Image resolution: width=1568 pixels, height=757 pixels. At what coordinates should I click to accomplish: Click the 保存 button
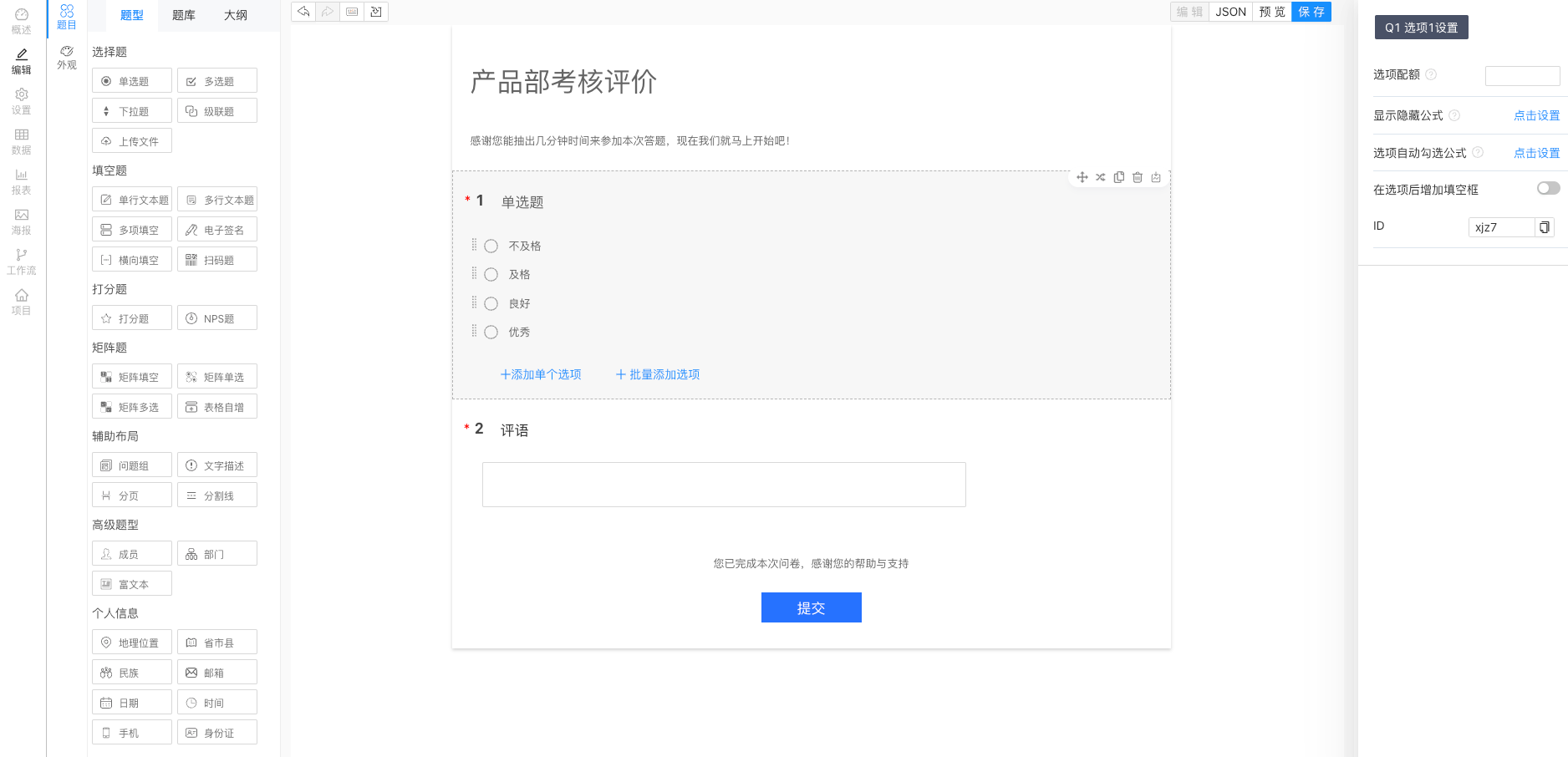pyautogui.click(x=1311, y=12)
